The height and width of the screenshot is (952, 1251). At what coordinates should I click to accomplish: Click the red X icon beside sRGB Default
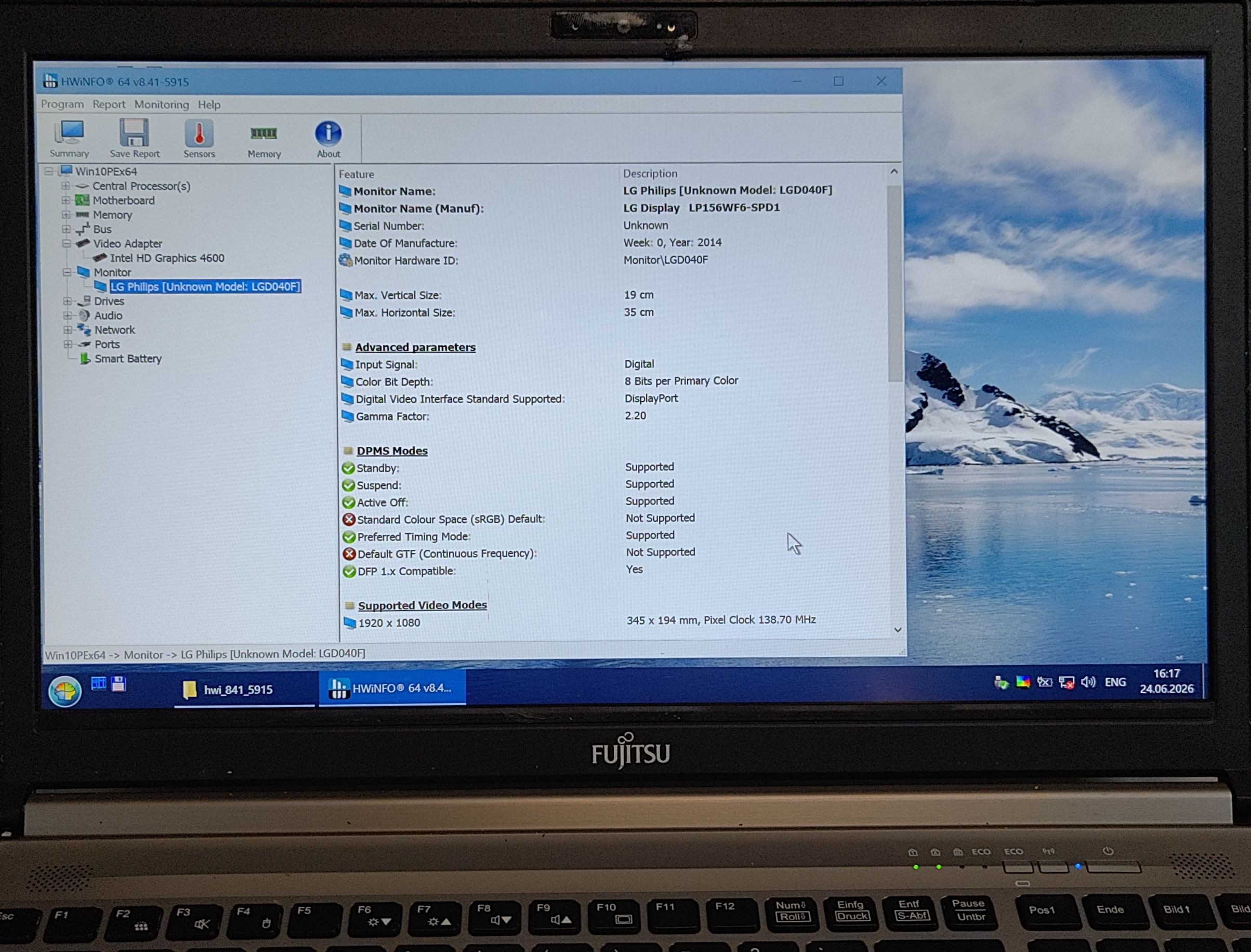tap(349, 519)
